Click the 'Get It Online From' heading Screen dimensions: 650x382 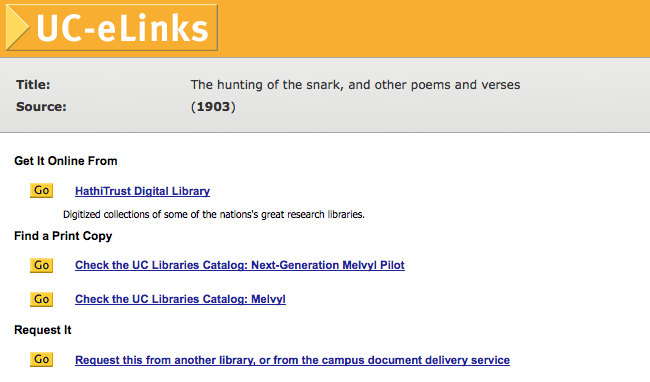(65, 161)
